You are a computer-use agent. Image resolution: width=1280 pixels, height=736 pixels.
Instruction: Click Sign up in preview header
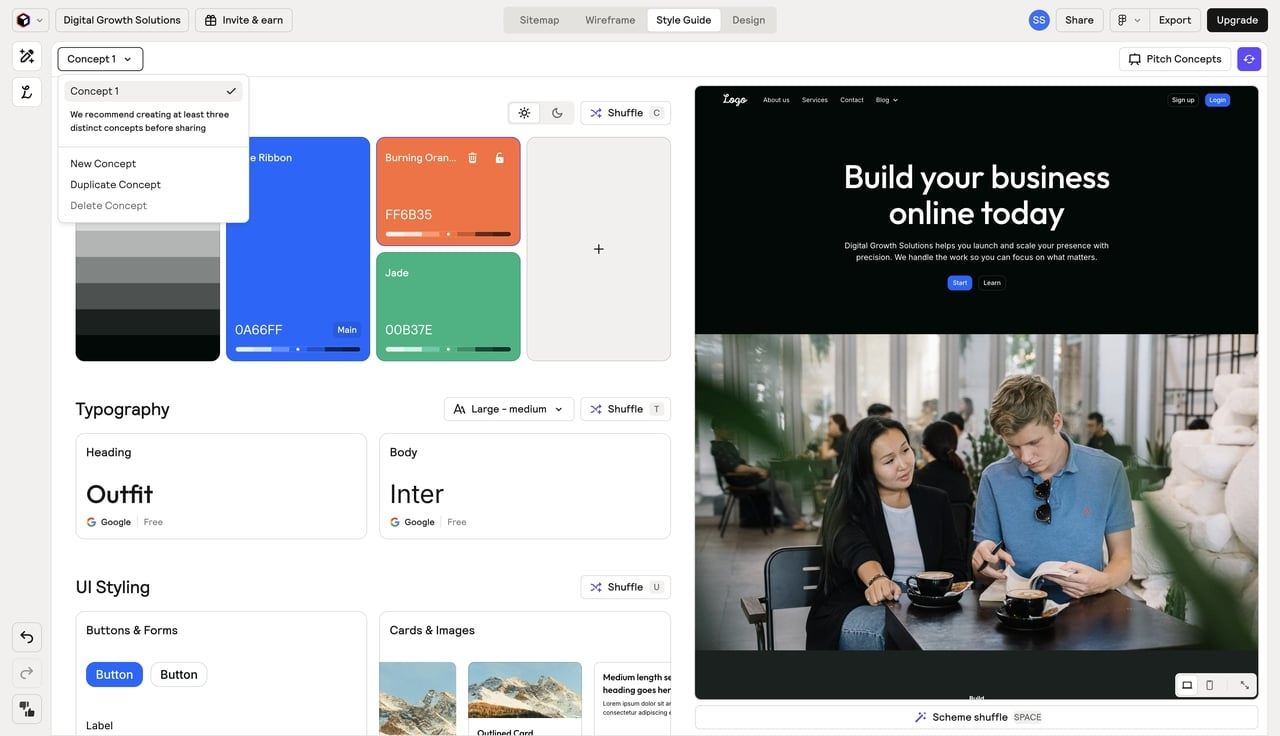pos(1183,100)
